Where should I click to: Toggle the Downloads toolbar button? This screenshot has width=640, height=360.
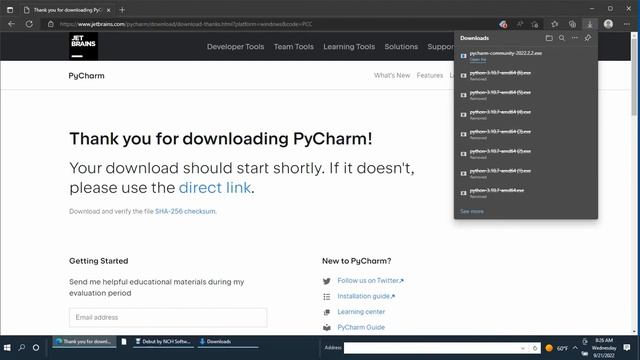[590, 24]
